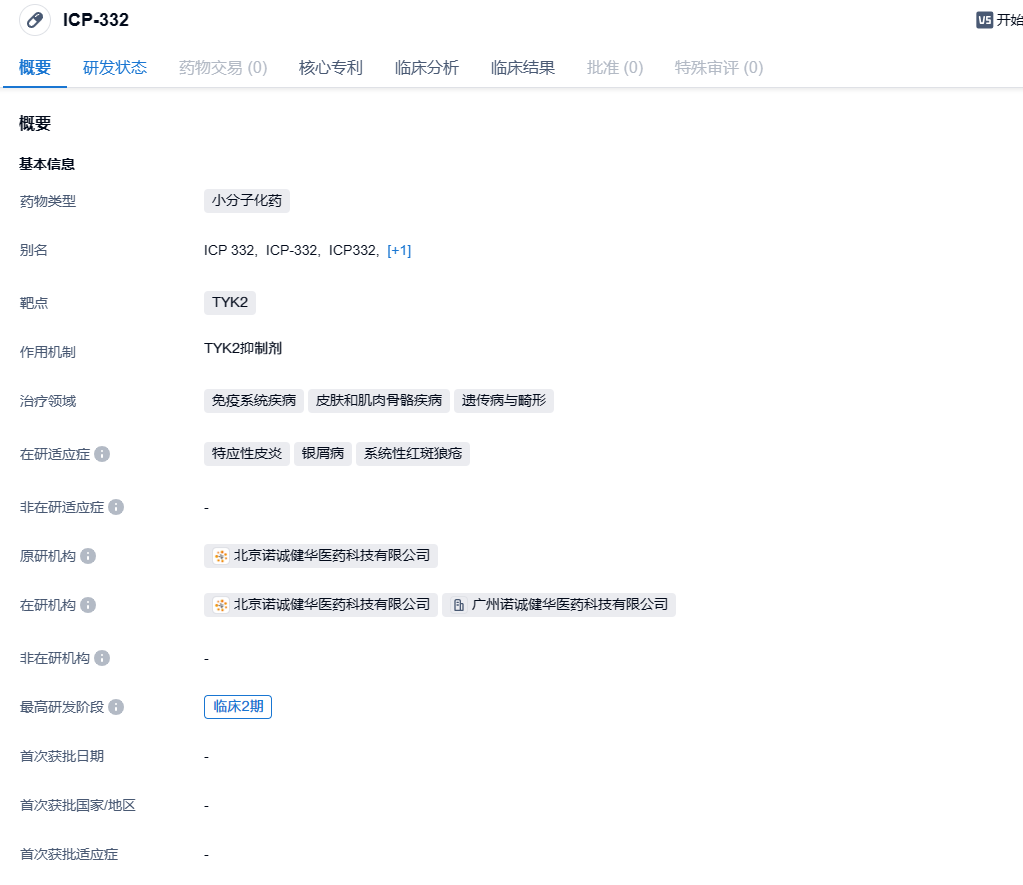Select the 小分子化药 drug type tag
This screenshot has width=1023, height=885.
click(247, 201)
